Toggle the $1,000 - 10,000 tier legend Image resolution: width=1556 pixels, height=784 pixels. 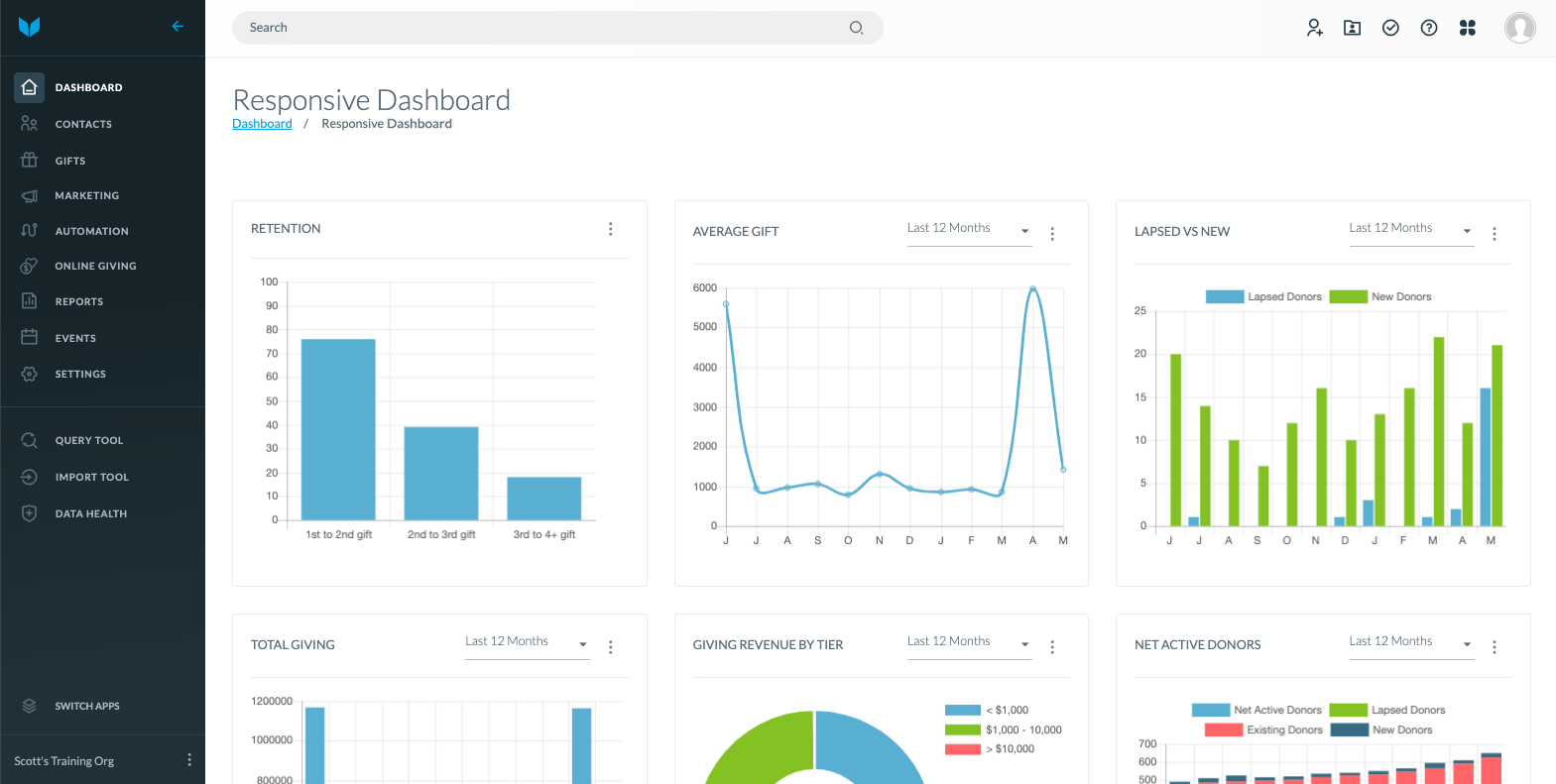(x=1004, y=729)
